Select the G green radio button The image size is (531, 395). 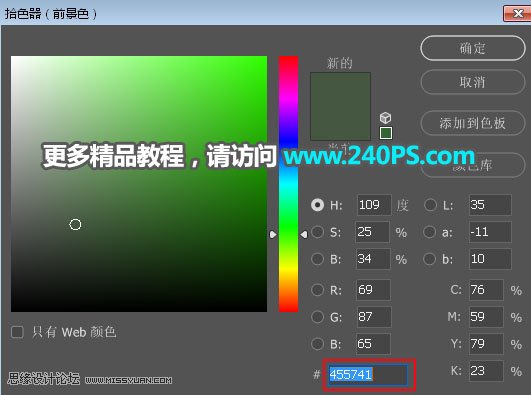pyautogui.click(x=317, y=317)
